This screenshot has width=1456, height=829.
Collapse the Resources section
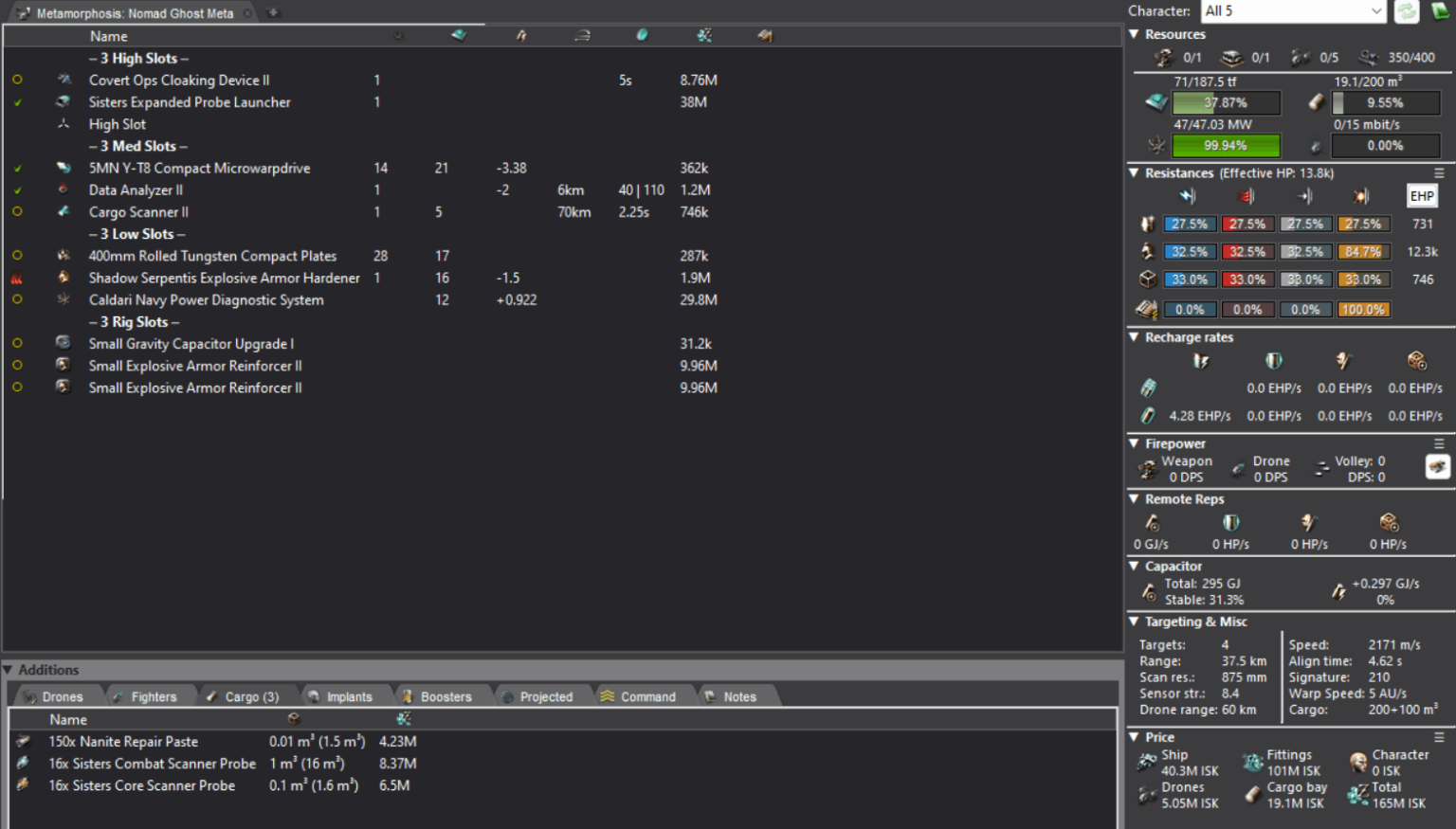1135,34
